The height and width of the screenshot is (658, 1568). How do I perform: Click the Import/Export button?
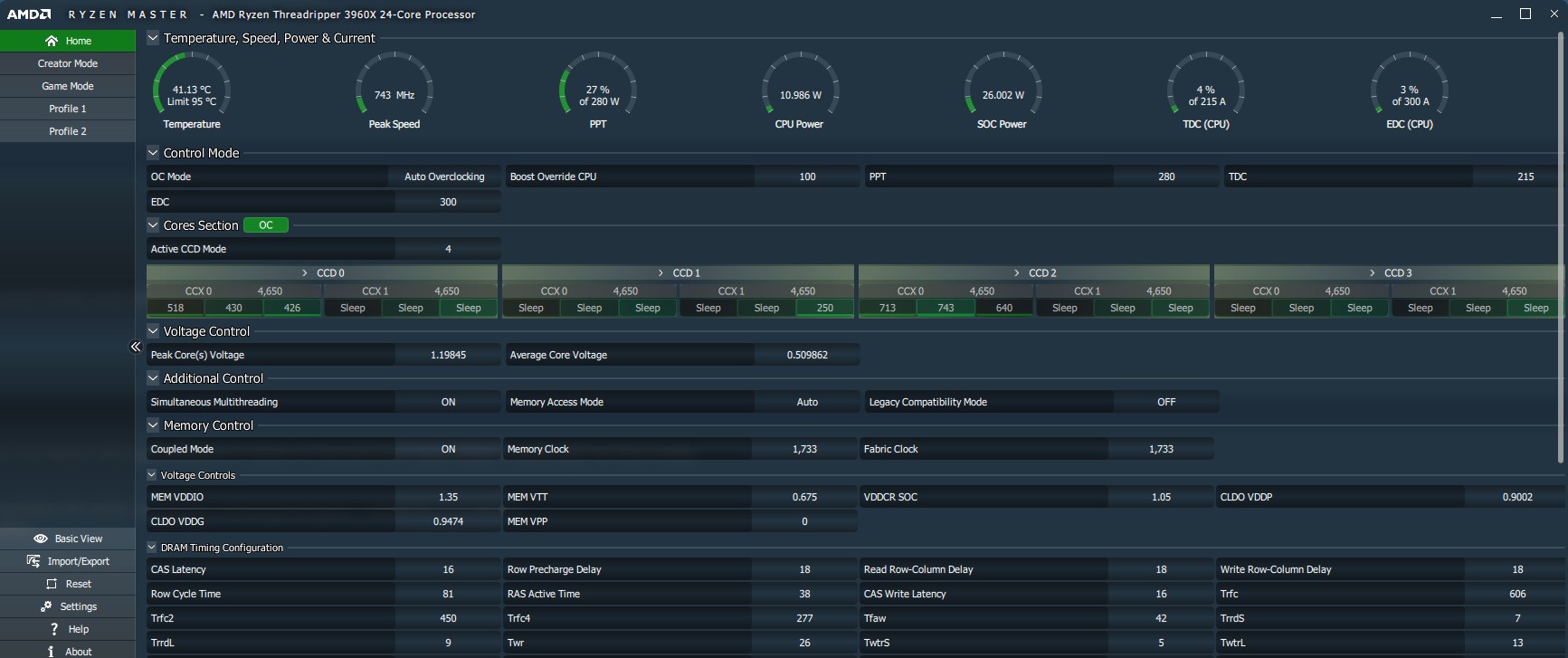(68, 561)
